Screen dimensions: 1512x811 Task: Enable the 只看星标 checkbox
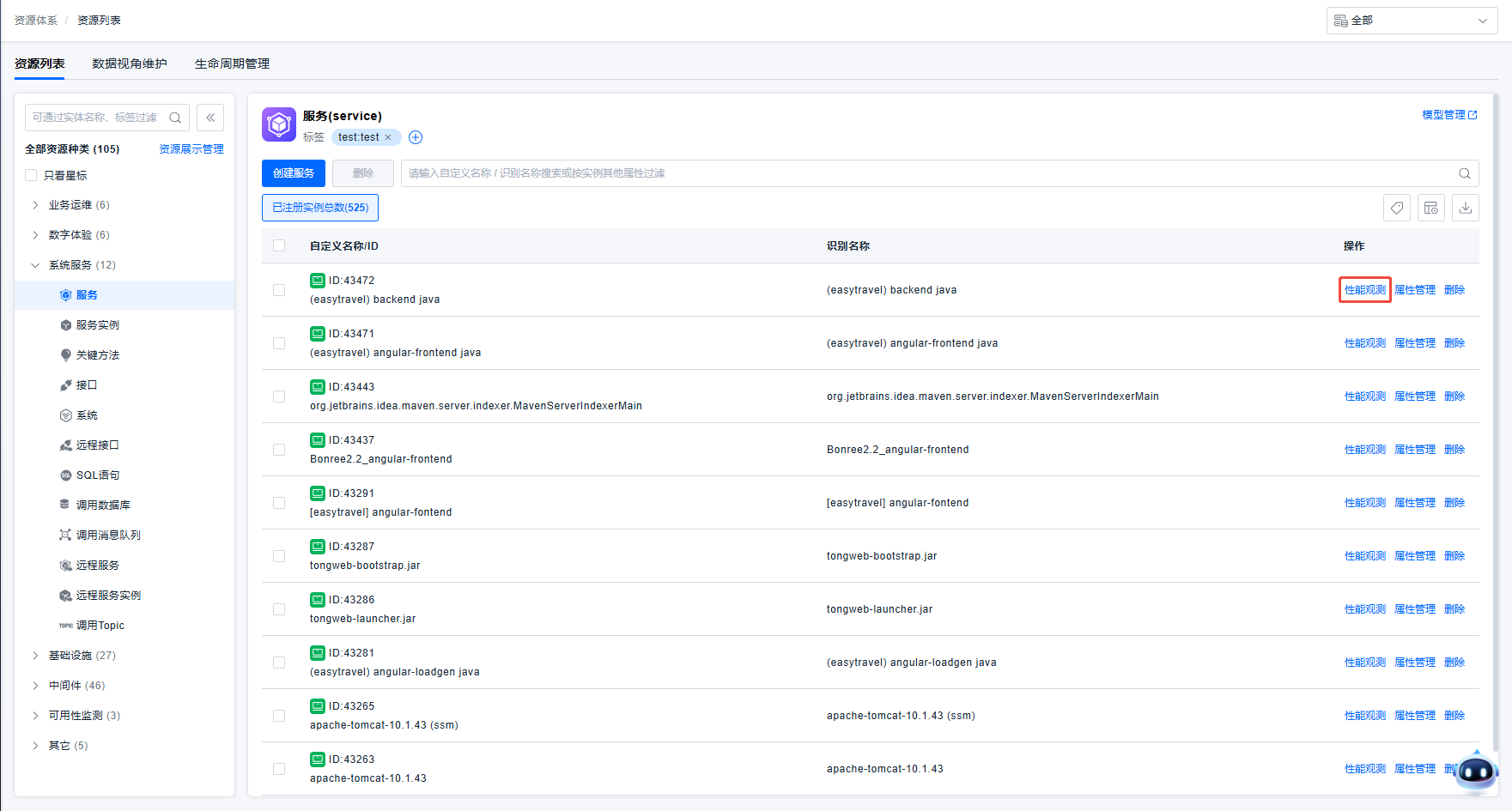(x=31, y=175)
